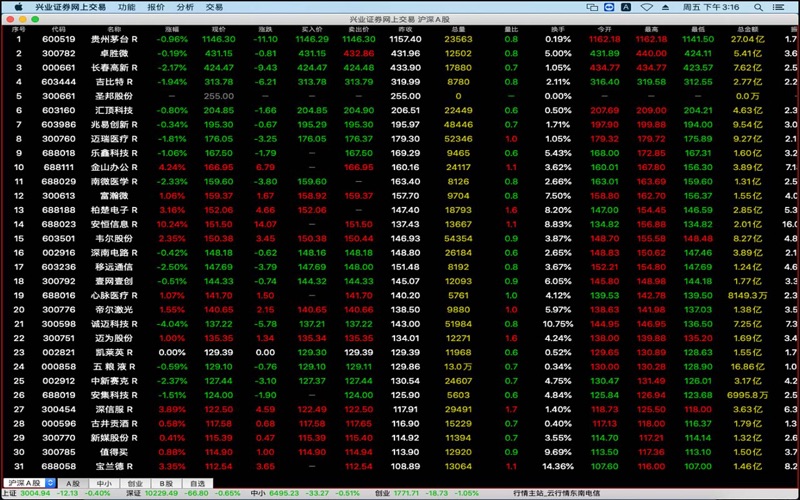Select the 移远通信 row
Viewport: 800px width, 500px height.
click(x=400, y=267)
